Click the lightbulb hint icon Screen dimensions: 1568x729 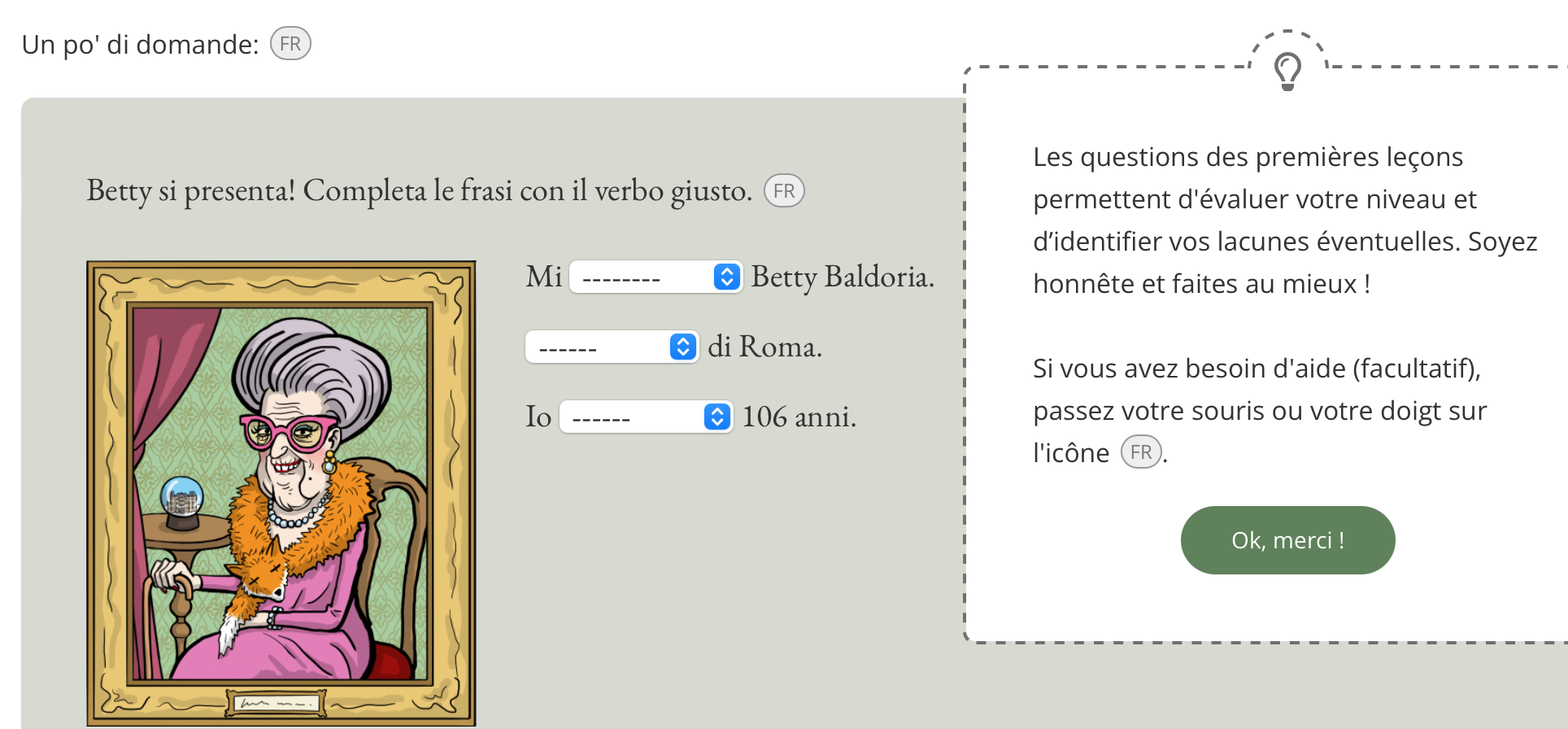pyautogui.click(x=1287, y=71)
